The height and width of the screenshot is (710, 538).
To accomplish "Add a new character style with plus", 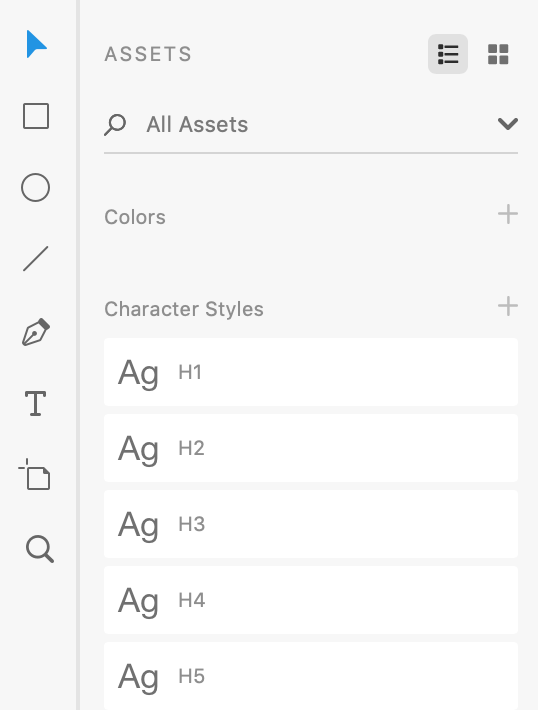I will [x=508, y=306].
